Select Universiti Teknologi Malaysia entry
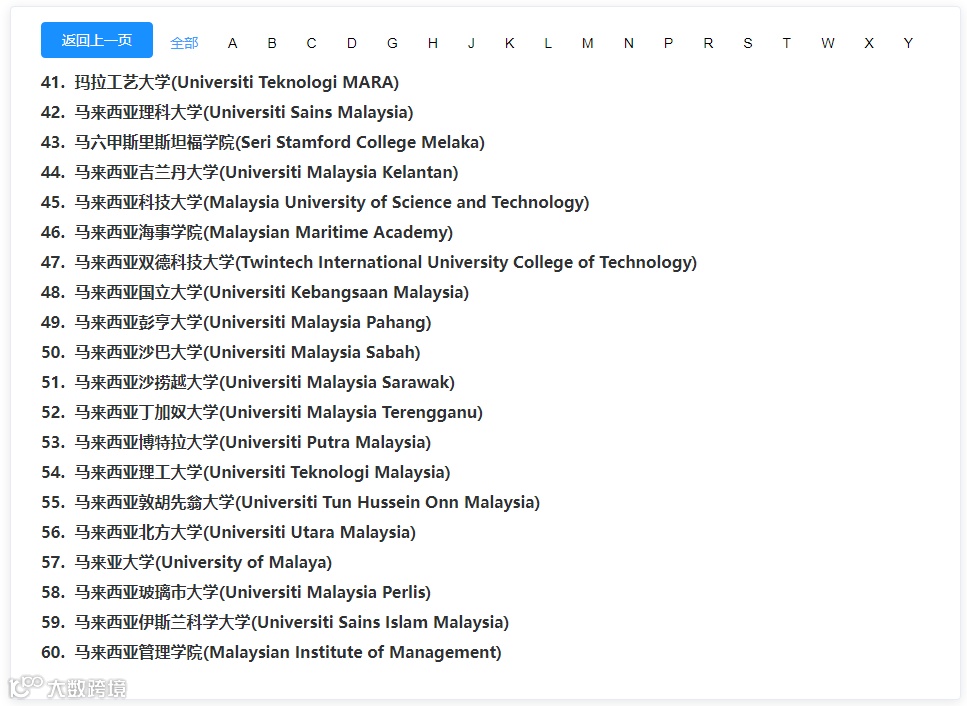The width and height of the screenshot is (967, 706). [245, 472]
